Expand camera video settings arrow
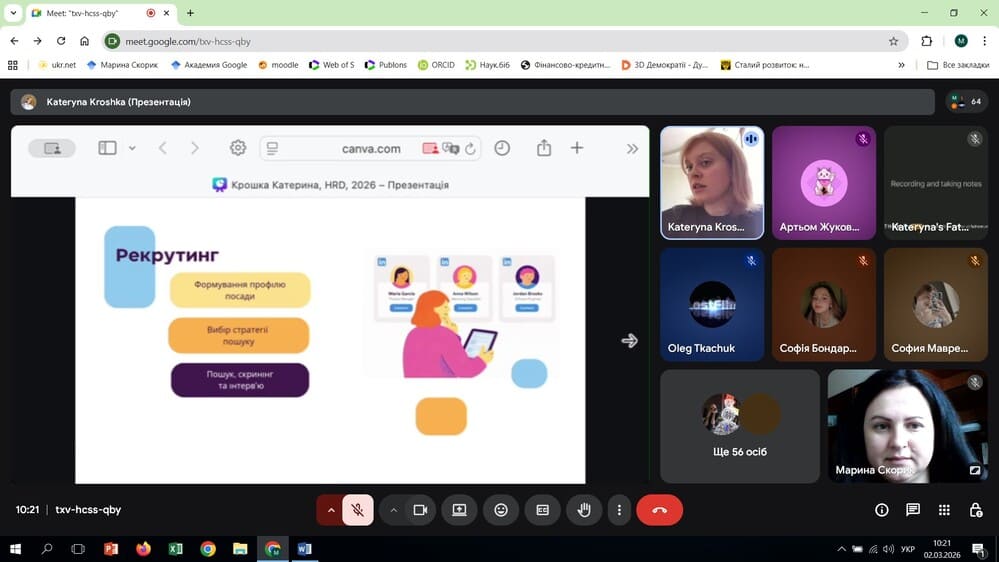The height and width of the screenshot is (562, 999). click(x=394, y=510)
